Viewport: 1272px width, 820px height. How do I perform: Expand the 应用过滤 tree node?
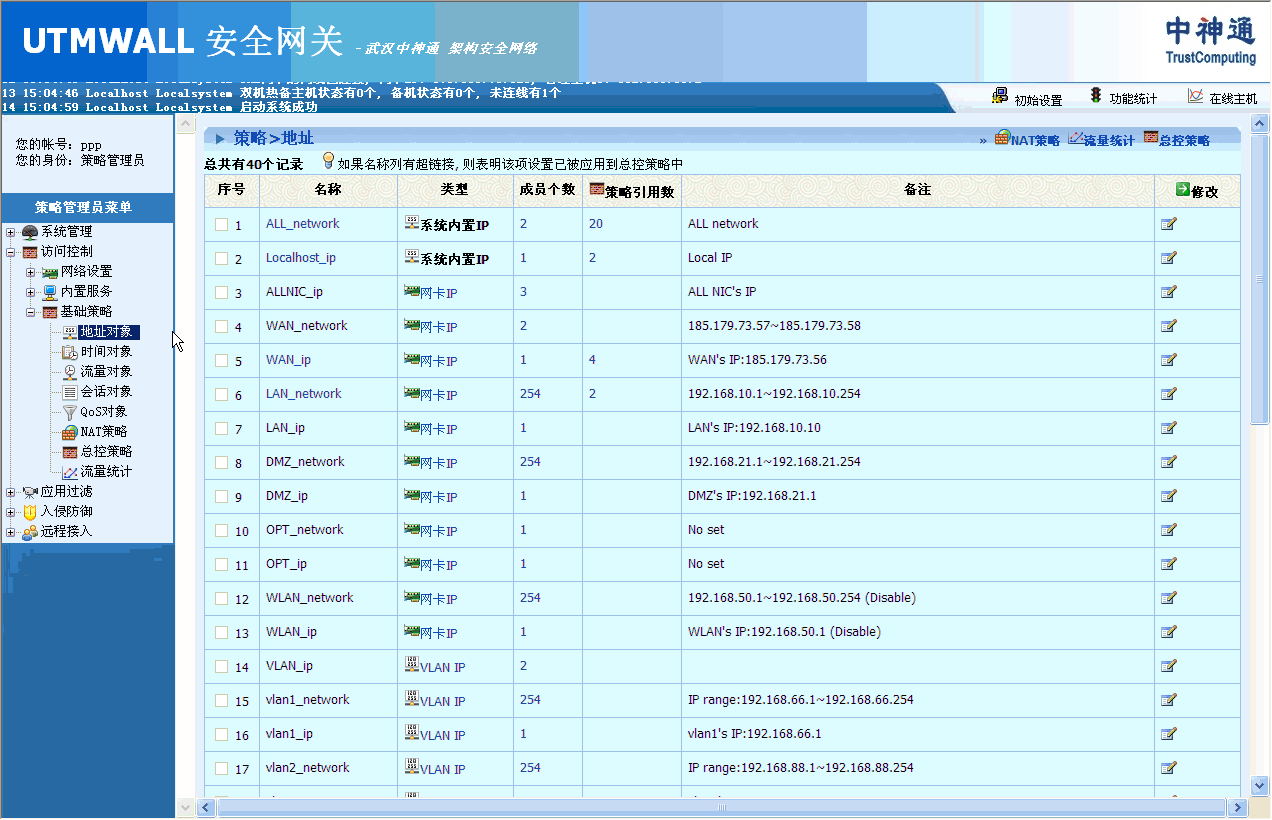coord(11,492)
